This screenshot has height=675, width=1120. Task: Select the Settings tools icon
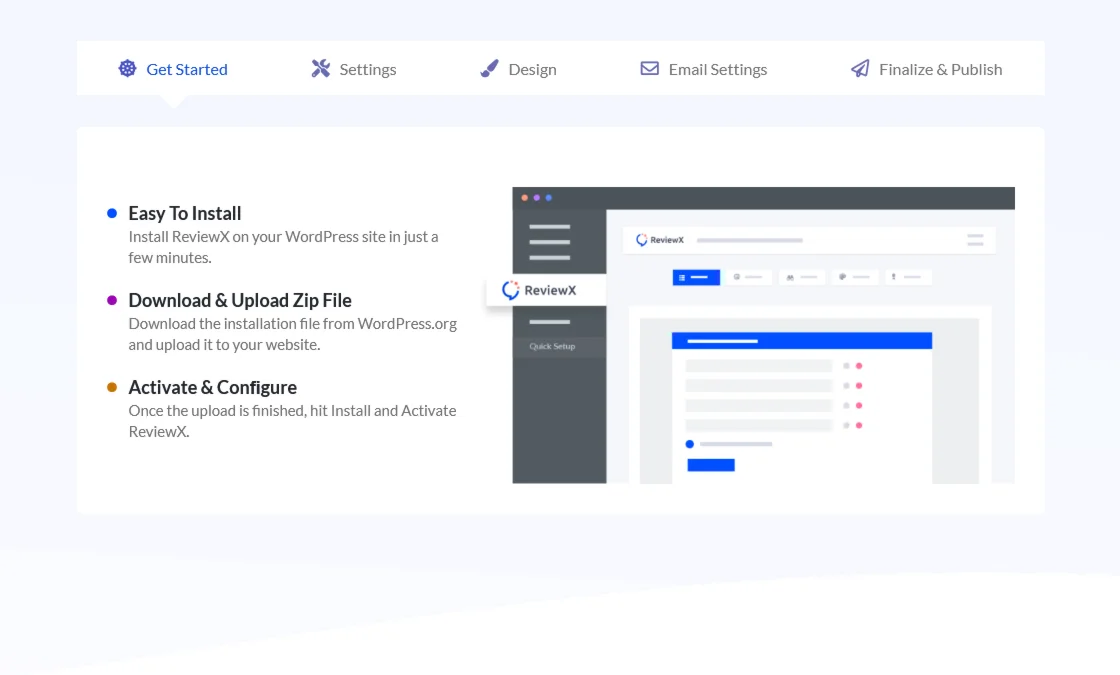(x=320, y=68)
